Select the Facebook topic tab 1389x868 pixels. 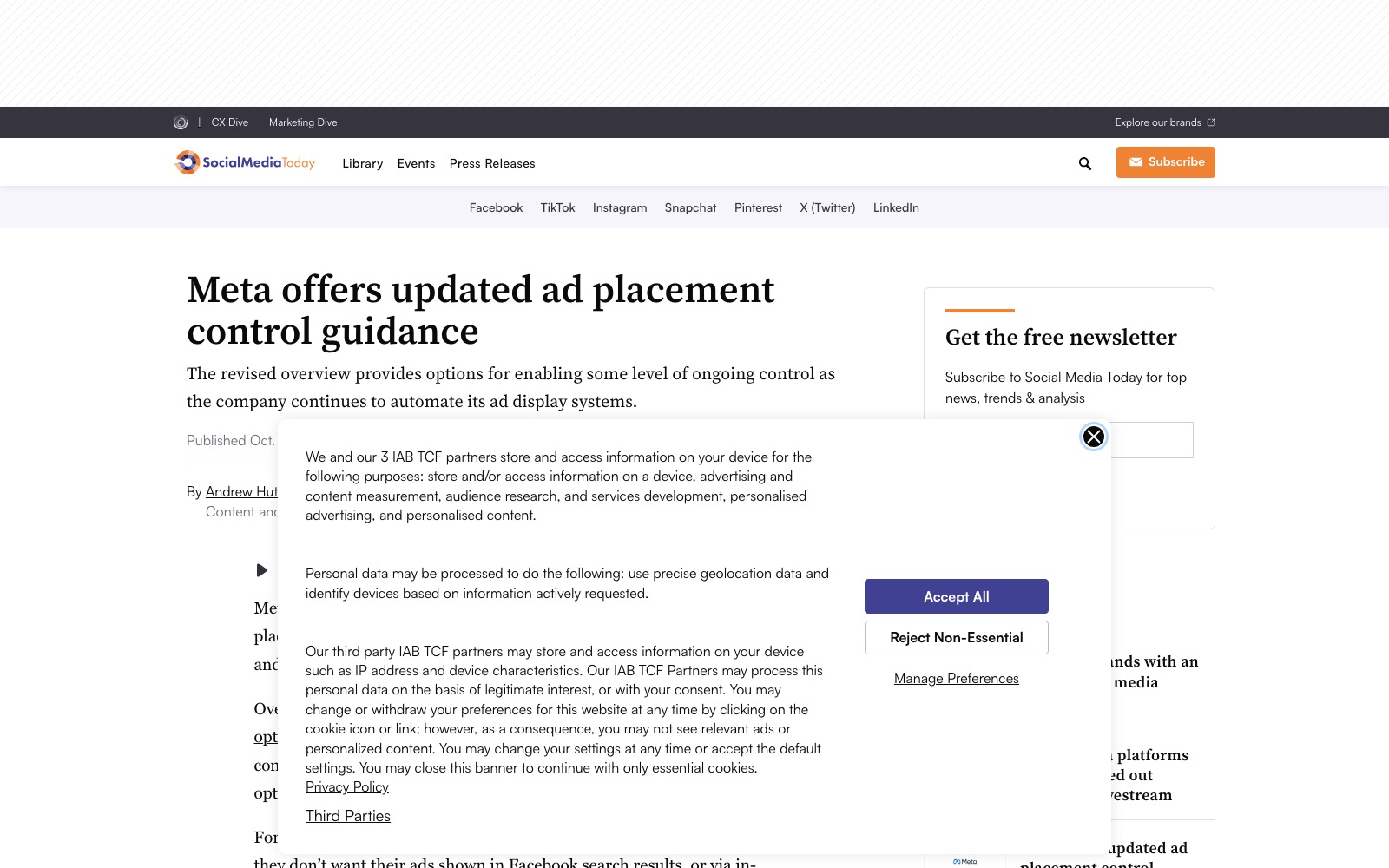click(x=497, y=207)
